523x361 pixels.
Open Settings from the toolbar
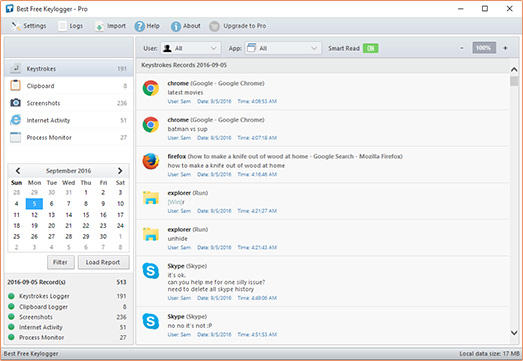pos(28,26)
